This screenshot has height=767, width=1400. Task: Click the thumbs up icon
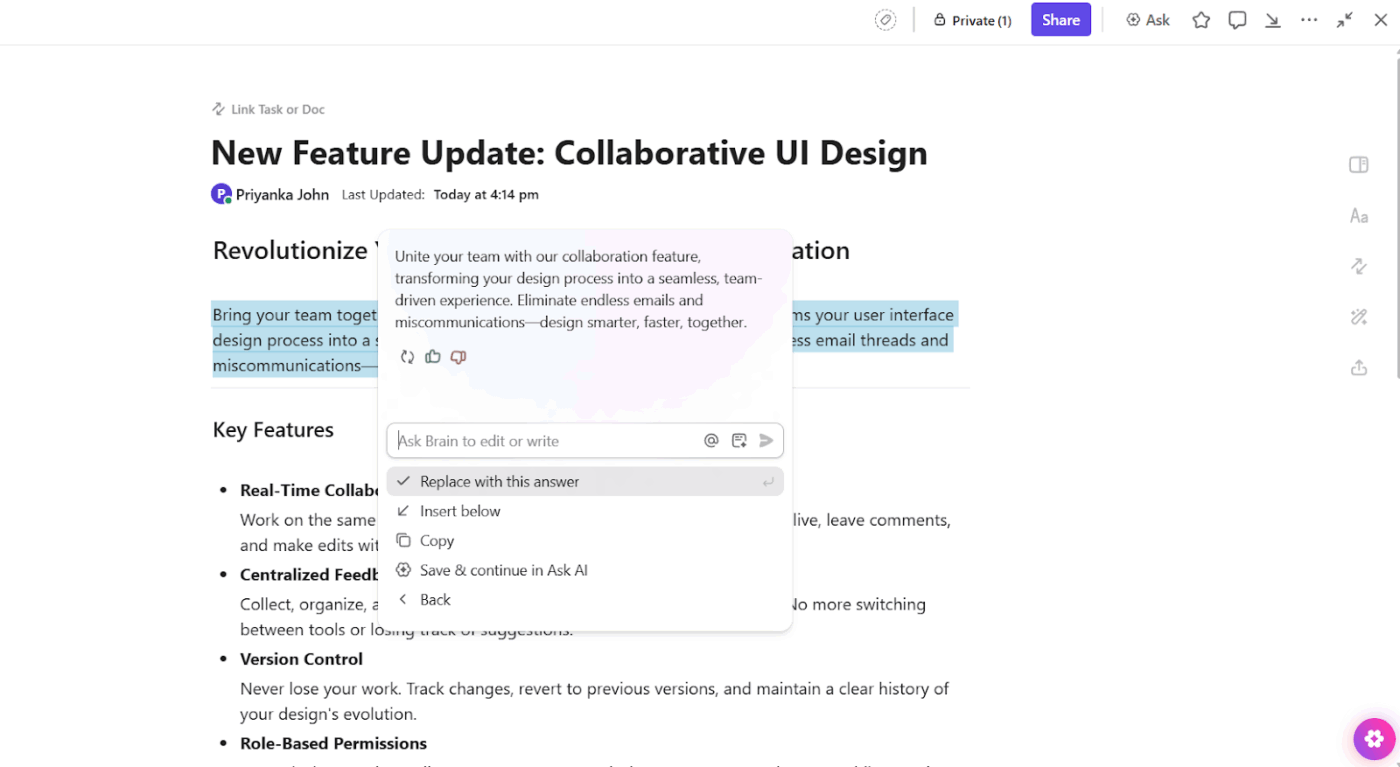pyautogui.click(x=433, y=357)
